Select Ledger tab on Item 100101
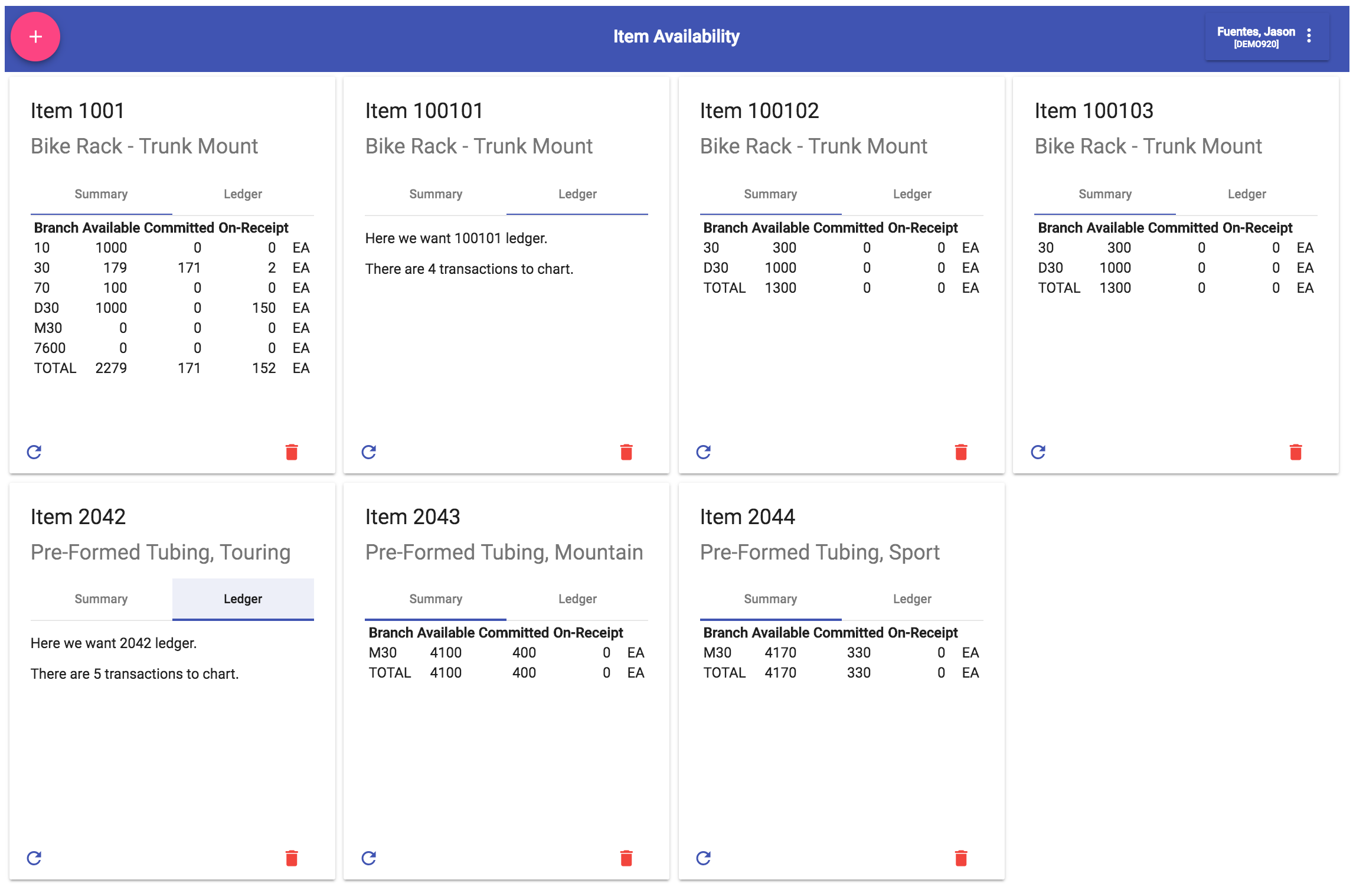 (x=577, y=194)
